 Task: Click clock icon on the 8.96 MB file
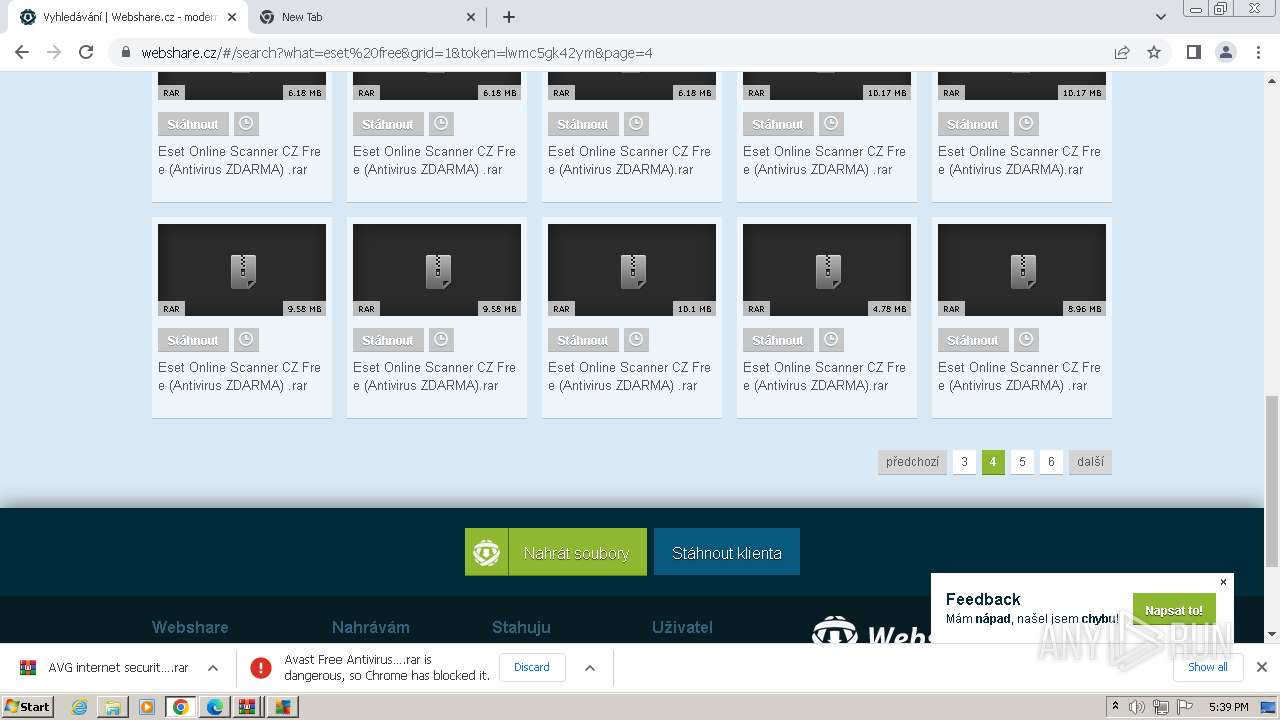click(x=1026, y=340)
